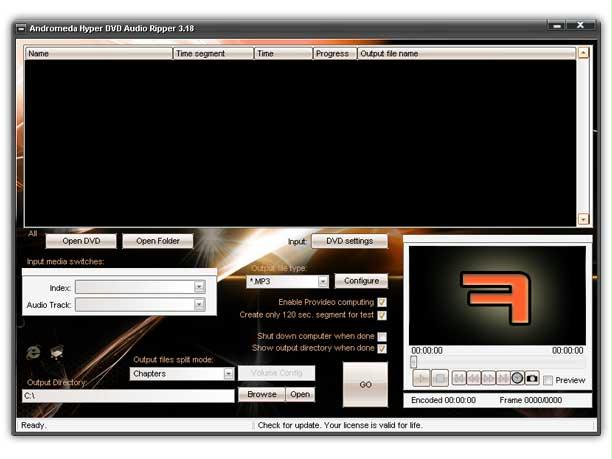The width and height of the screenshot is (612, 459).
Task: Click the Output file name column header
Action: click(x=466, y=53)
